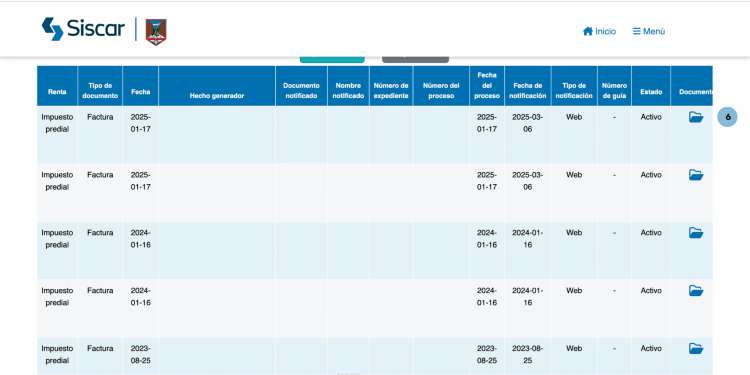Click the Renta column header
Image resolution: width=750 pixels, height=375 pixels.
click(57, 91)
